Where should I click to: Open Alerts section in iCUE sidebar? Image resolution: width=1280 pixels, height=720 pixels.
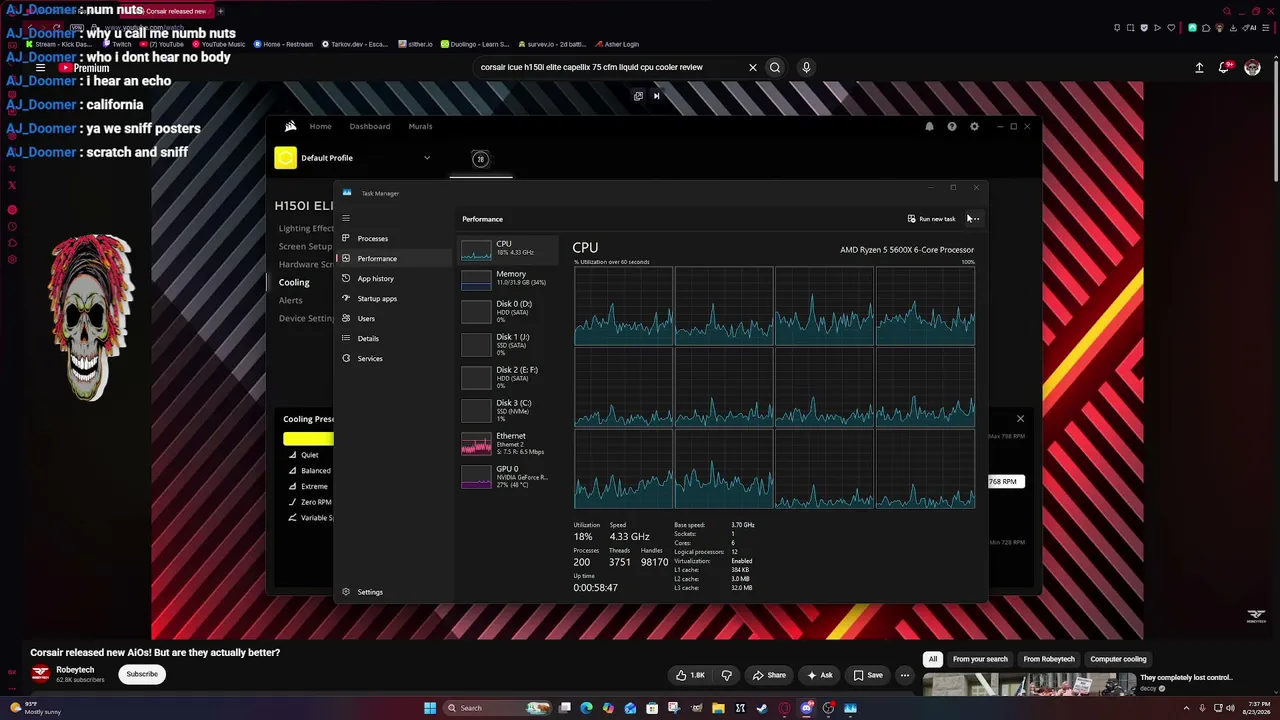(291, 300)
